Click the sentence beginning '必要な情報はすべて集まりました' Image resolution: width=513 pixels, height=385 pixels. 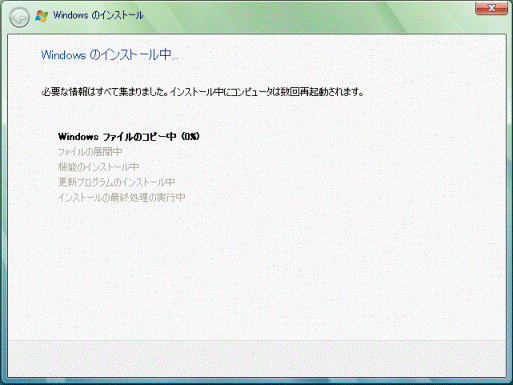pyautogui.click(x=202, y=92)
